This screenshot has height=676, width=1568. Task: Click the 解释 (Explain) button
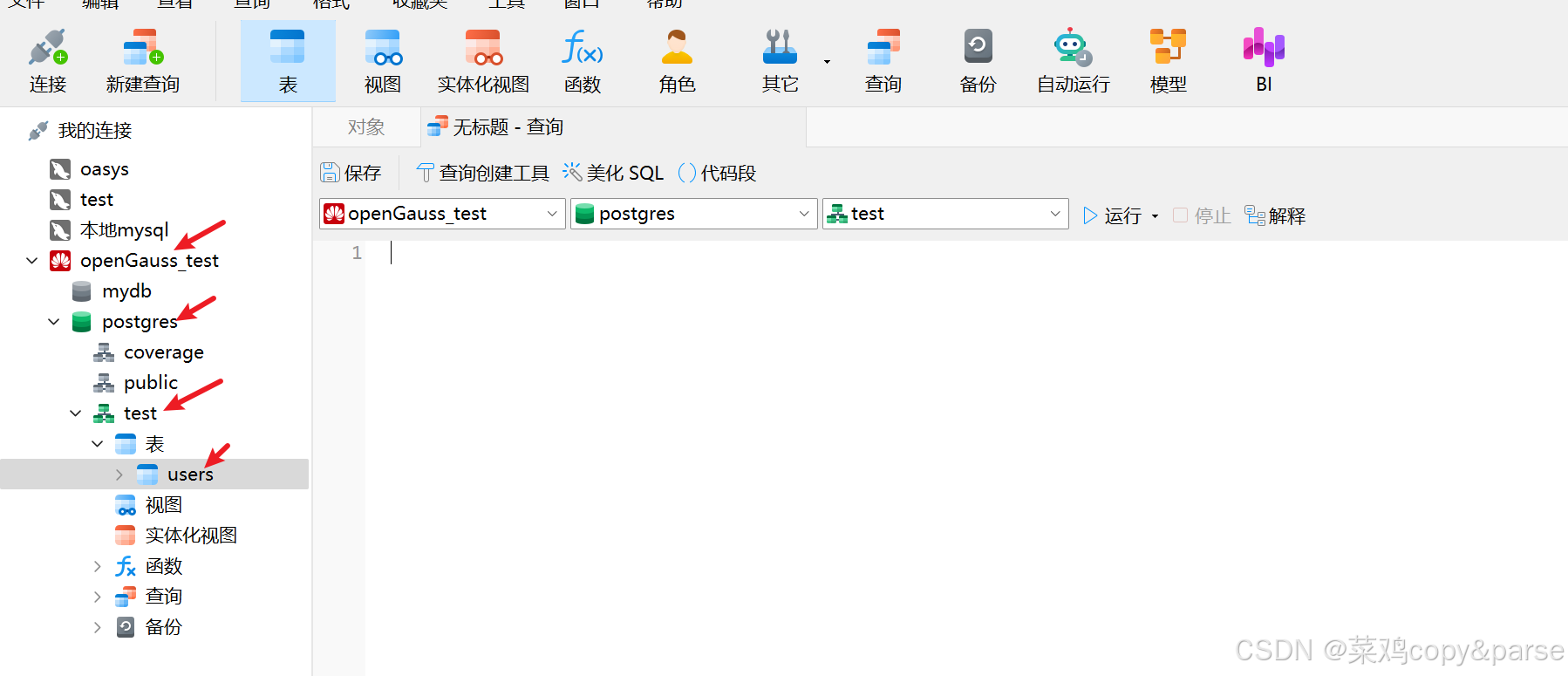click(x=1275, y=215)
